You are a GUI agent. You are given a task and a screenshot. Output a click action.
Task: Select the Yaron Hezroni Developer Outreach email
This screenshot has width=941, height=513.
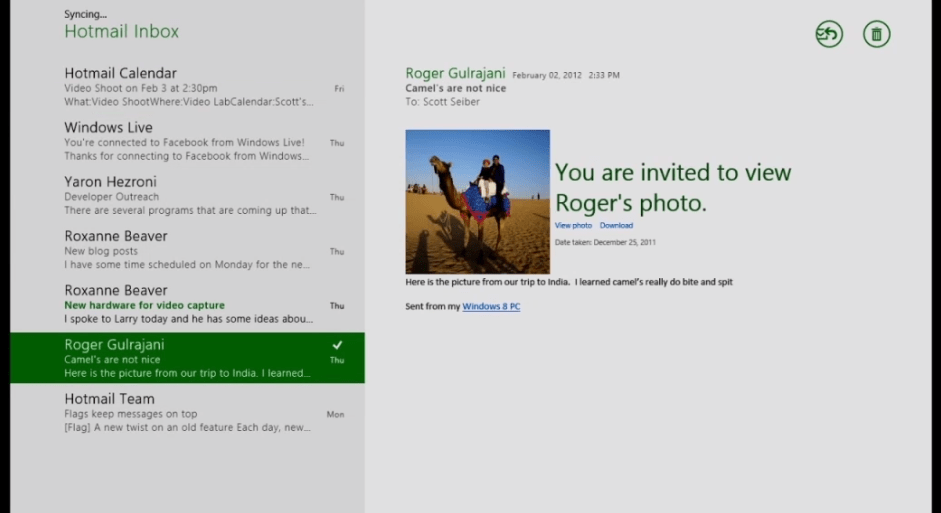click(x=187, y=196)
